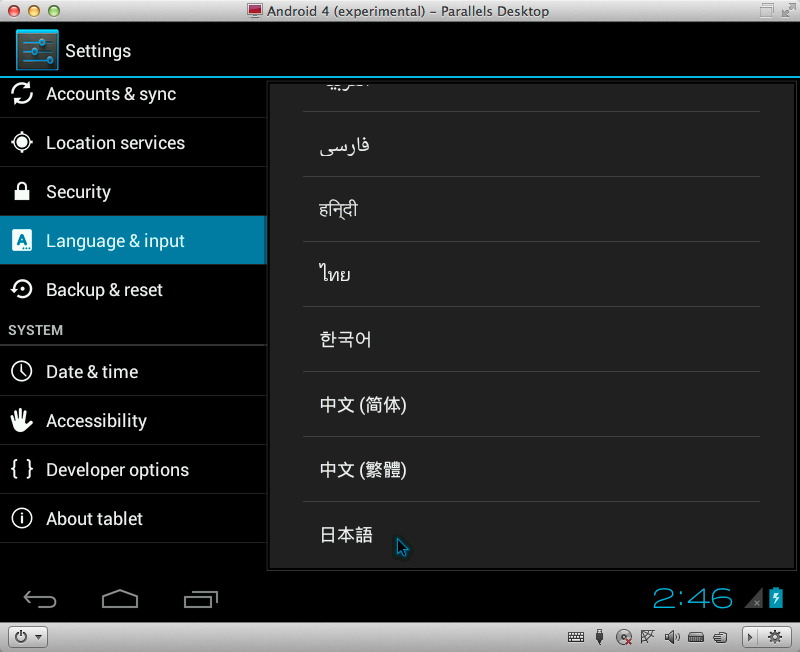Click the location target icon
This screenshot has width=800, height=652.
click(22, 142)
